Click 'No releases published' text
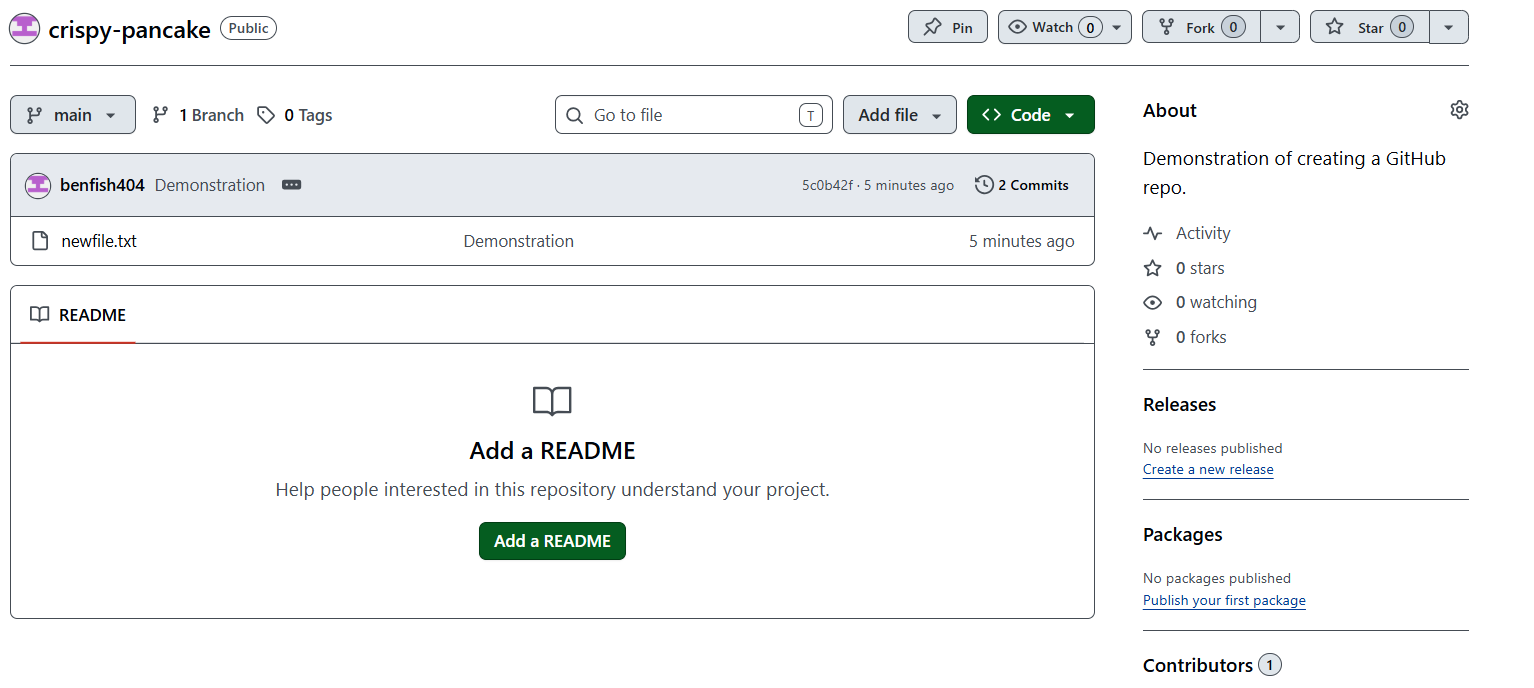 1213,448
